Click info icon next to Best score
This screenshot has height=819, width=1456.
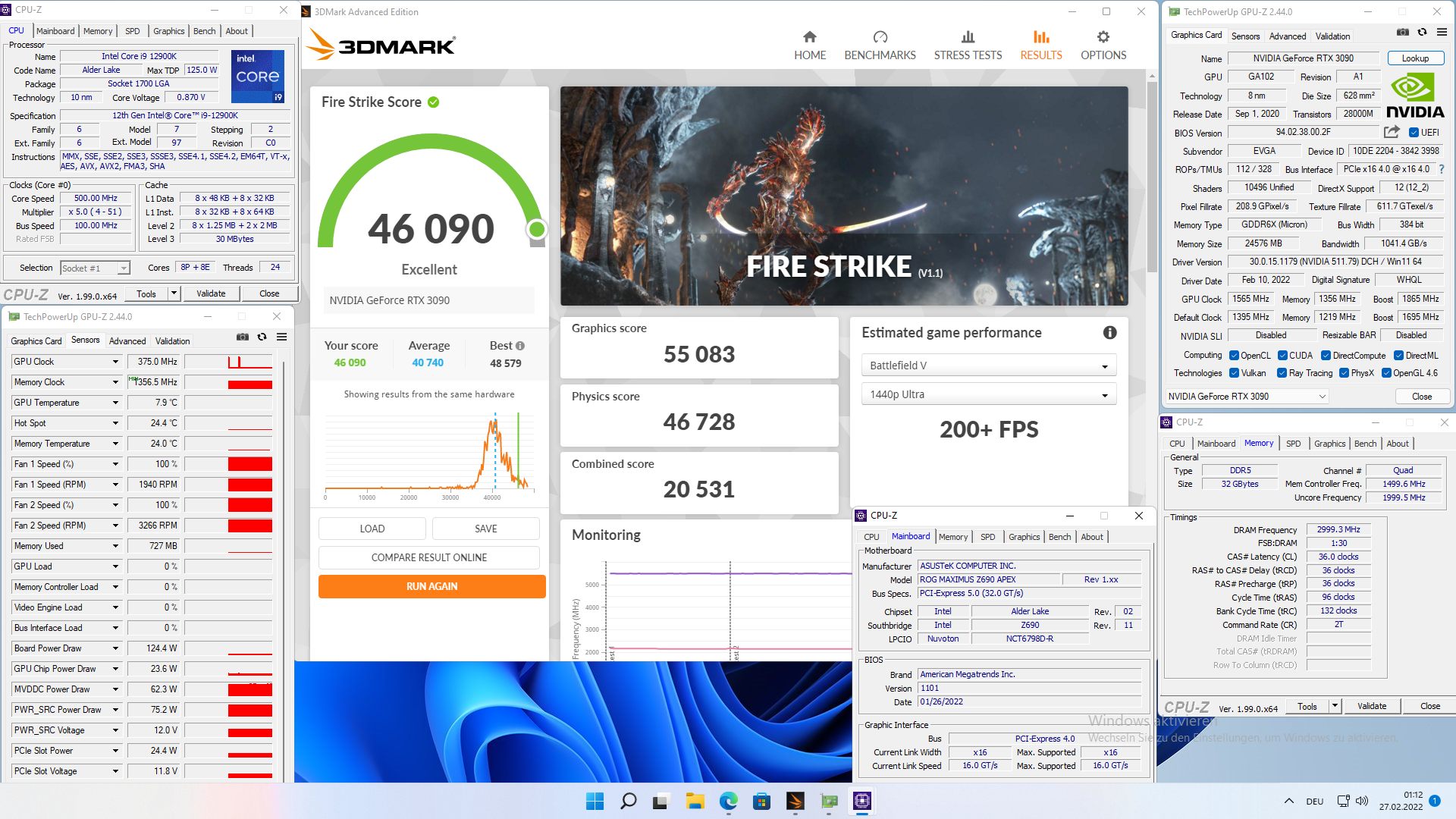520,346
